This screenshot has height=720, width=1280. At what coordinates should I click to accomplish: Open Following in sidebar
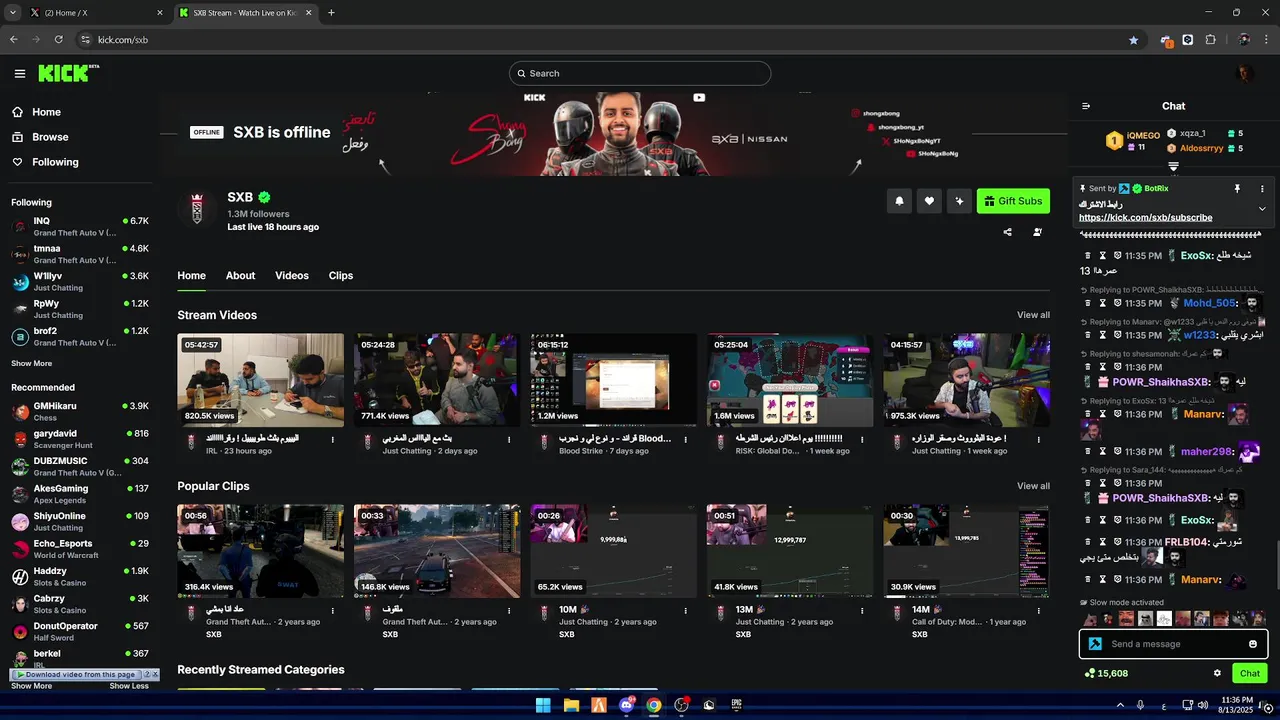45,162
